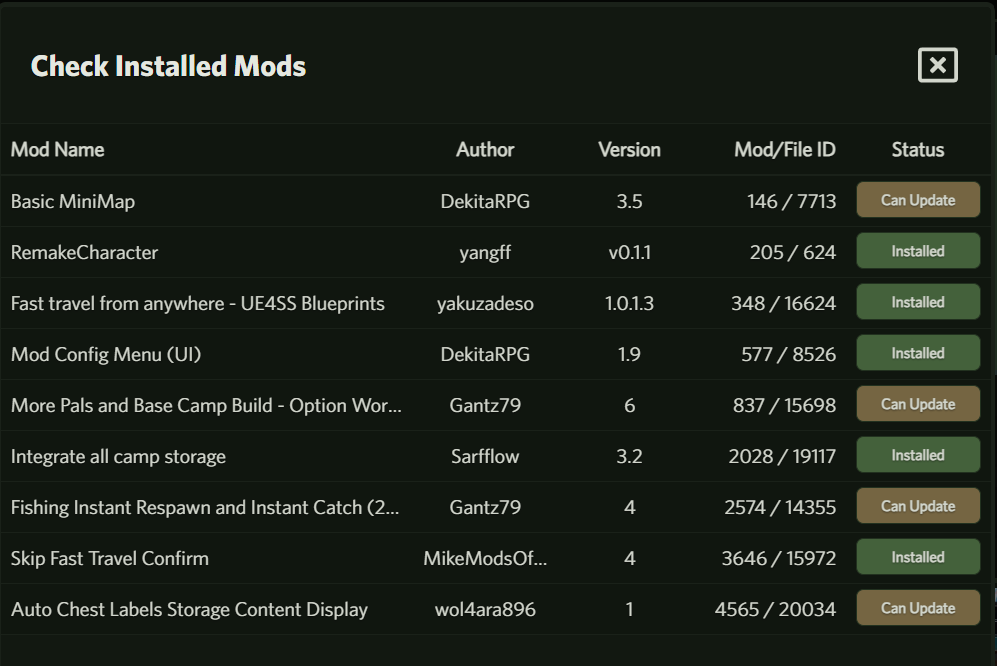Select author yakuzadeso in table
Viewport: 997px width, 666px height.
pos(485,303)
